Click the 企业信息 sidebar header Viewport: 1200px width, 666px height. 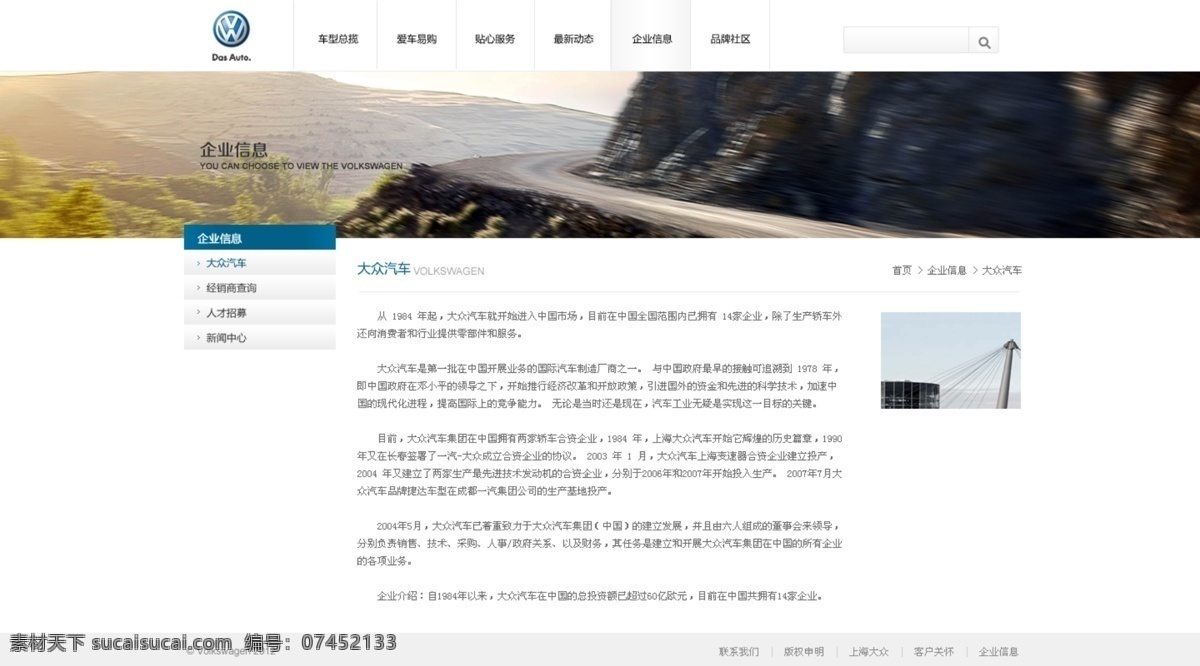click(x=260, y=238)
